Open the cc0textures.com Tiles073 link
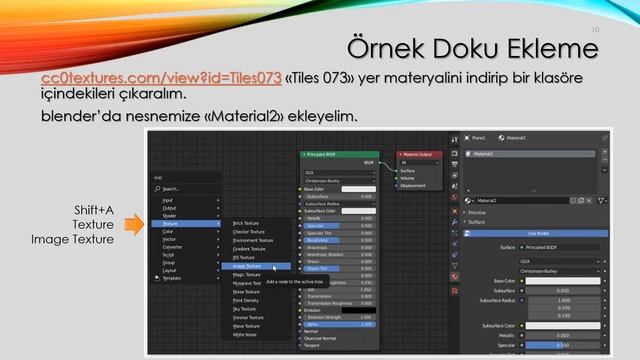640x360 pixels. (x=161, y=78)
